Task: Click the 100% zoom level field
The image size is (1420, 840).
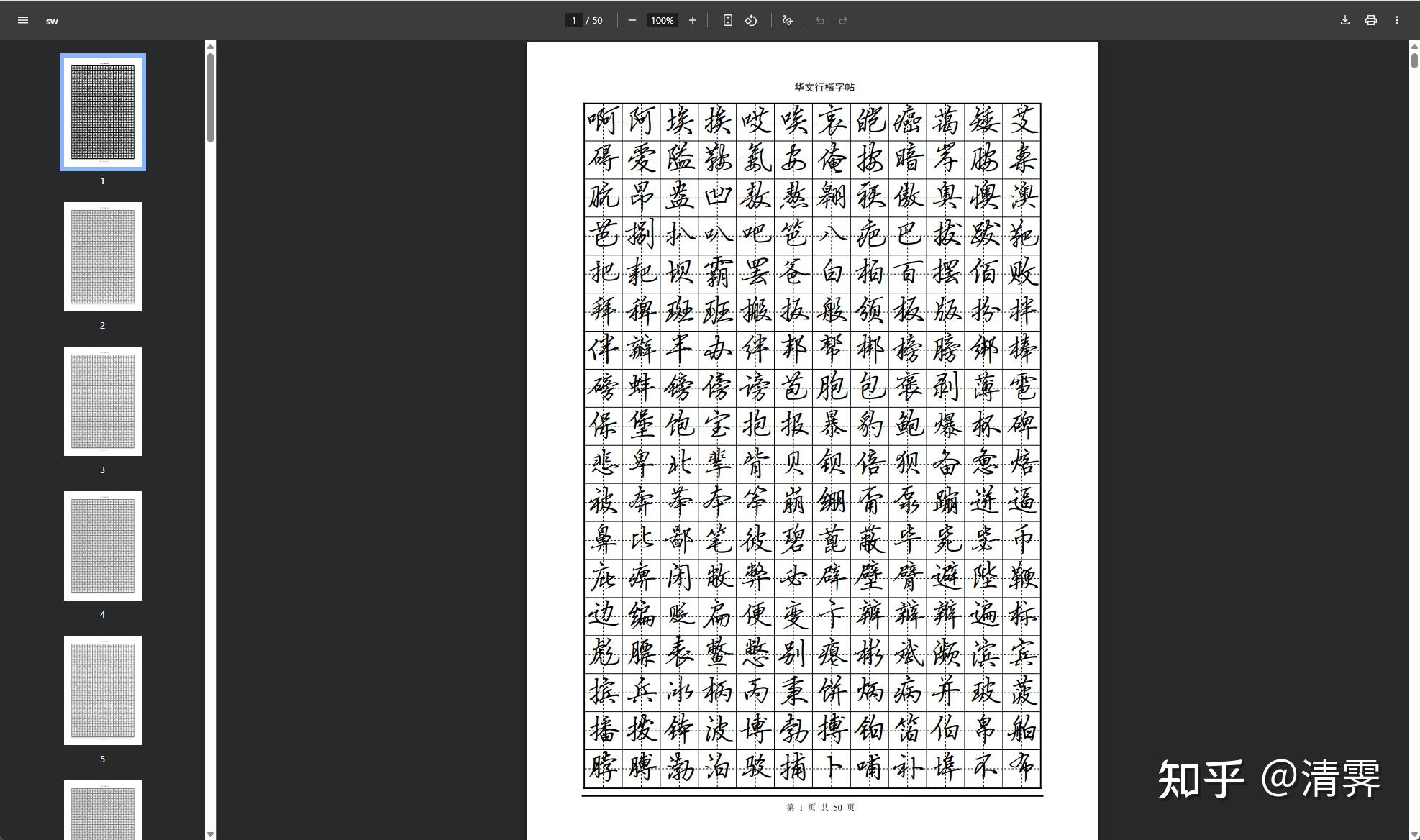Action: pos(663,20)
